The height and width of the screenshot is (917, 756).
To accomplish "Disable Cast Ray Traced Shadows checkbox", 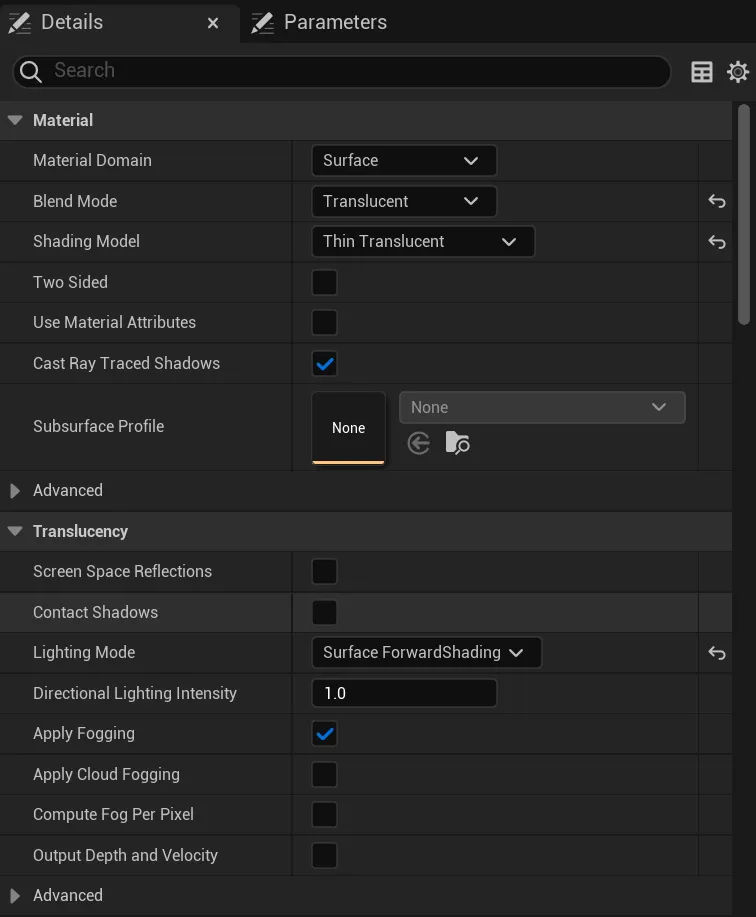I will [x=325, y=363].
